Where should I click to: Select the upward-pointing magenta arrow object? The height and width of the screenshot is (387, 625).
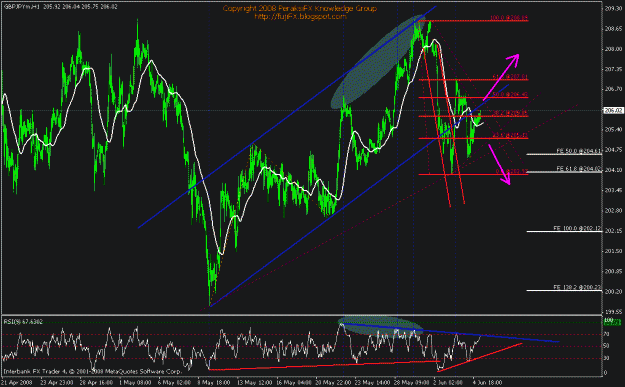click(501, 77)
